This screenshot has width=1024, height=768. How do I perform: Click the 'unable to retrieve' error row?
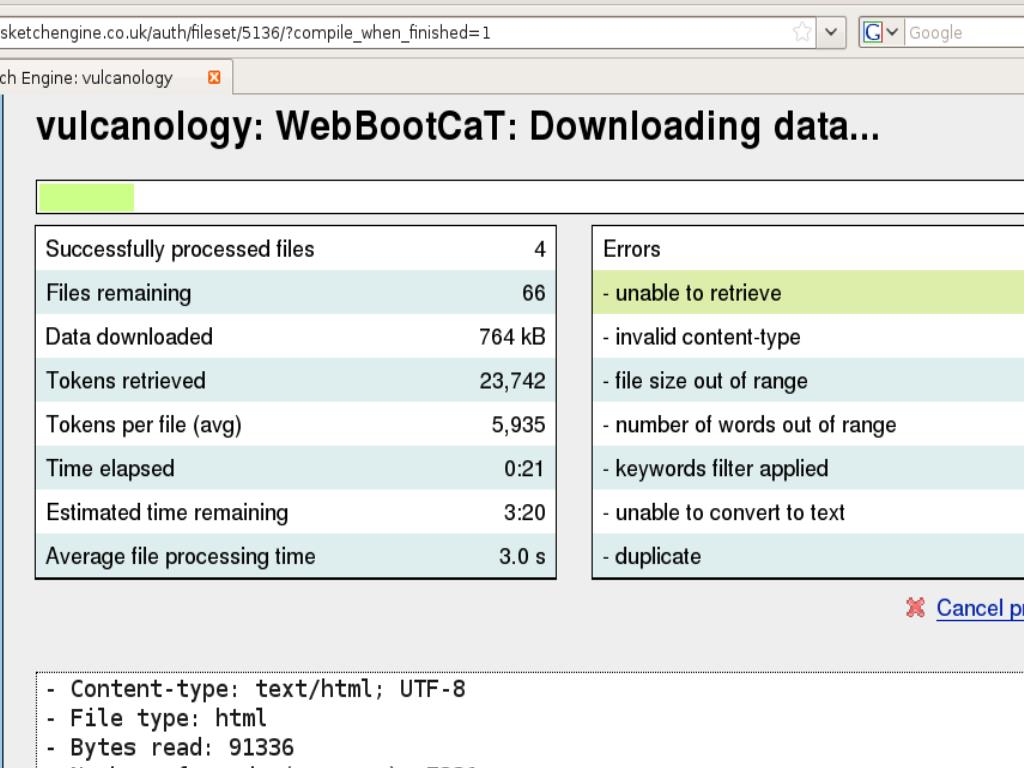click(808, 293)
